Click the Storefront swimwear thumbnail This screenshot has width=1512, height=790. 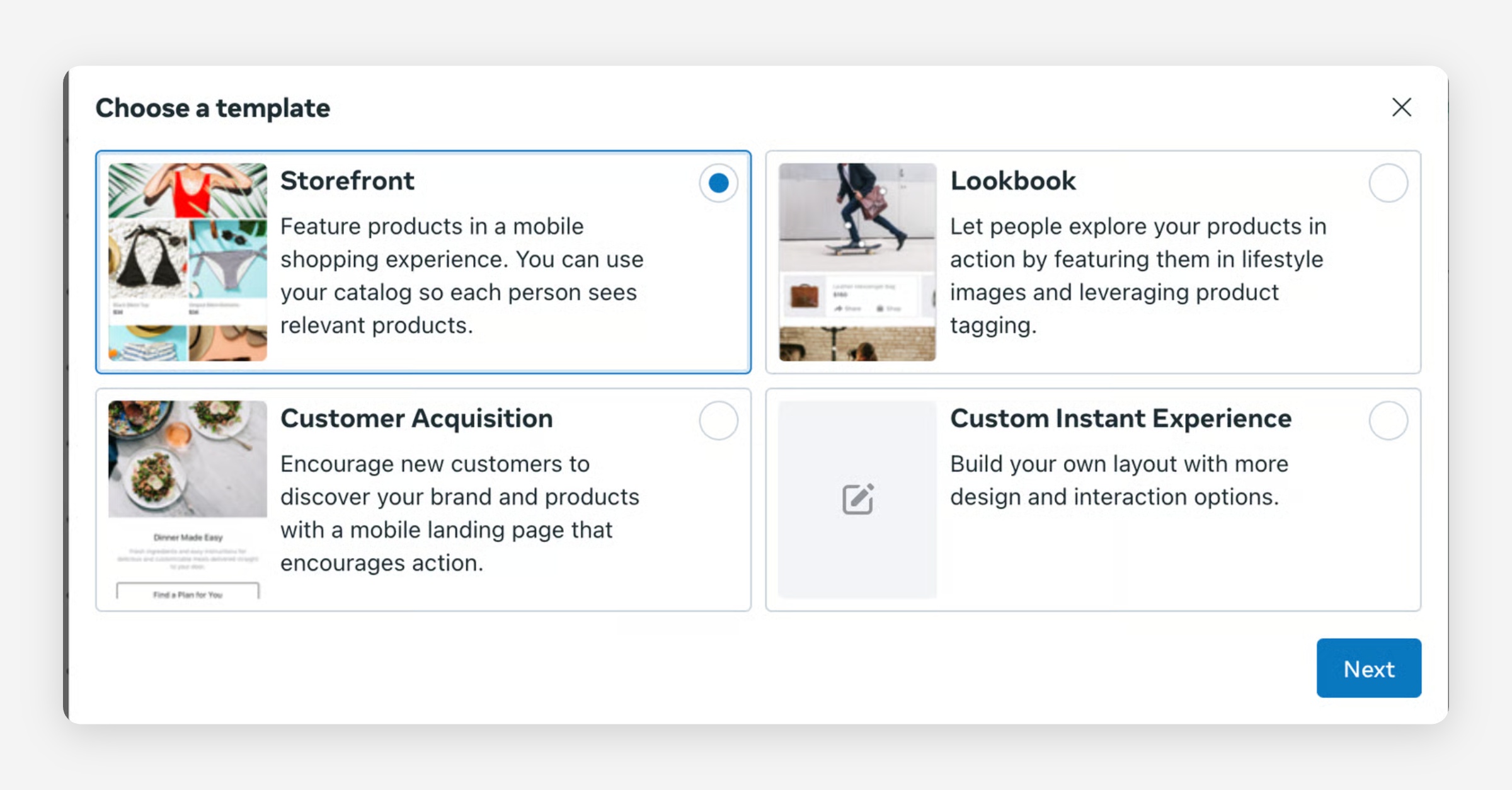pos(188,261)
